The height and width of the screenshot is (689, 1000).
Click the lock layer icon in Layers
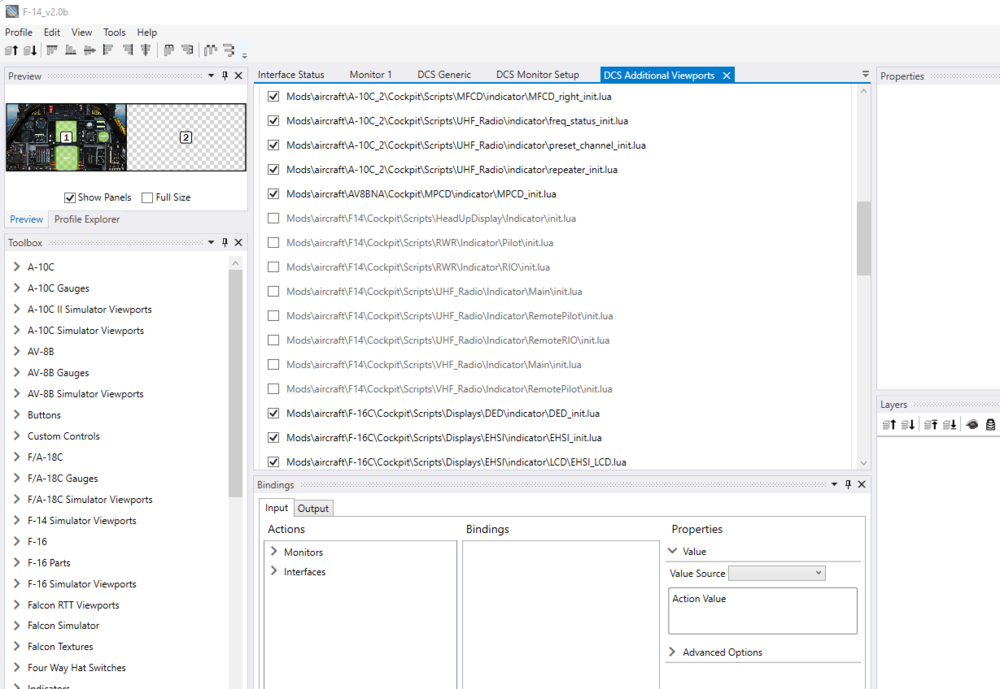pyautogui.click(x=990, y=424)
